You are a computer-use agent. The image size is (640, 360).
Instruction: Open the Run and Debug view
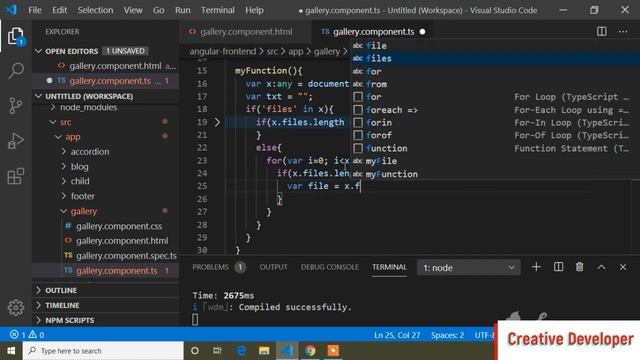tap(16, 141)
